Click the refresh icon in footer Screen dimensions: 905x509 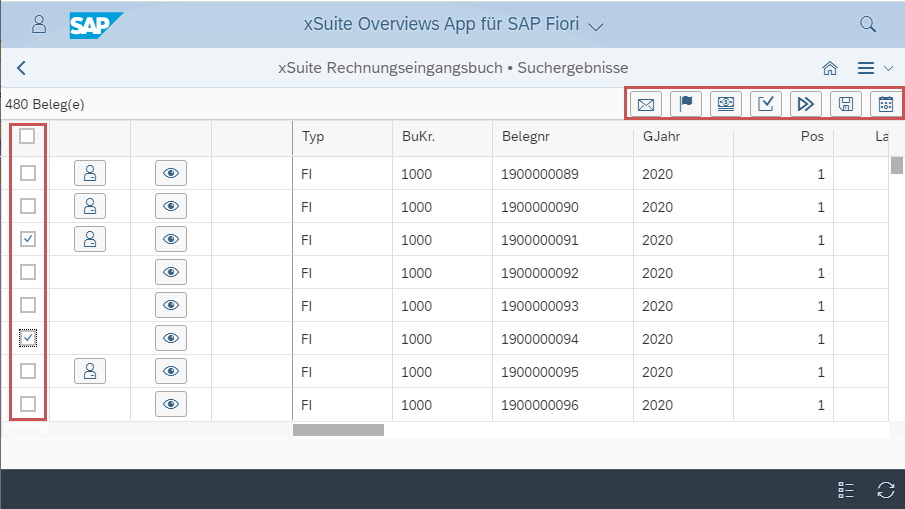coord(885,490)
